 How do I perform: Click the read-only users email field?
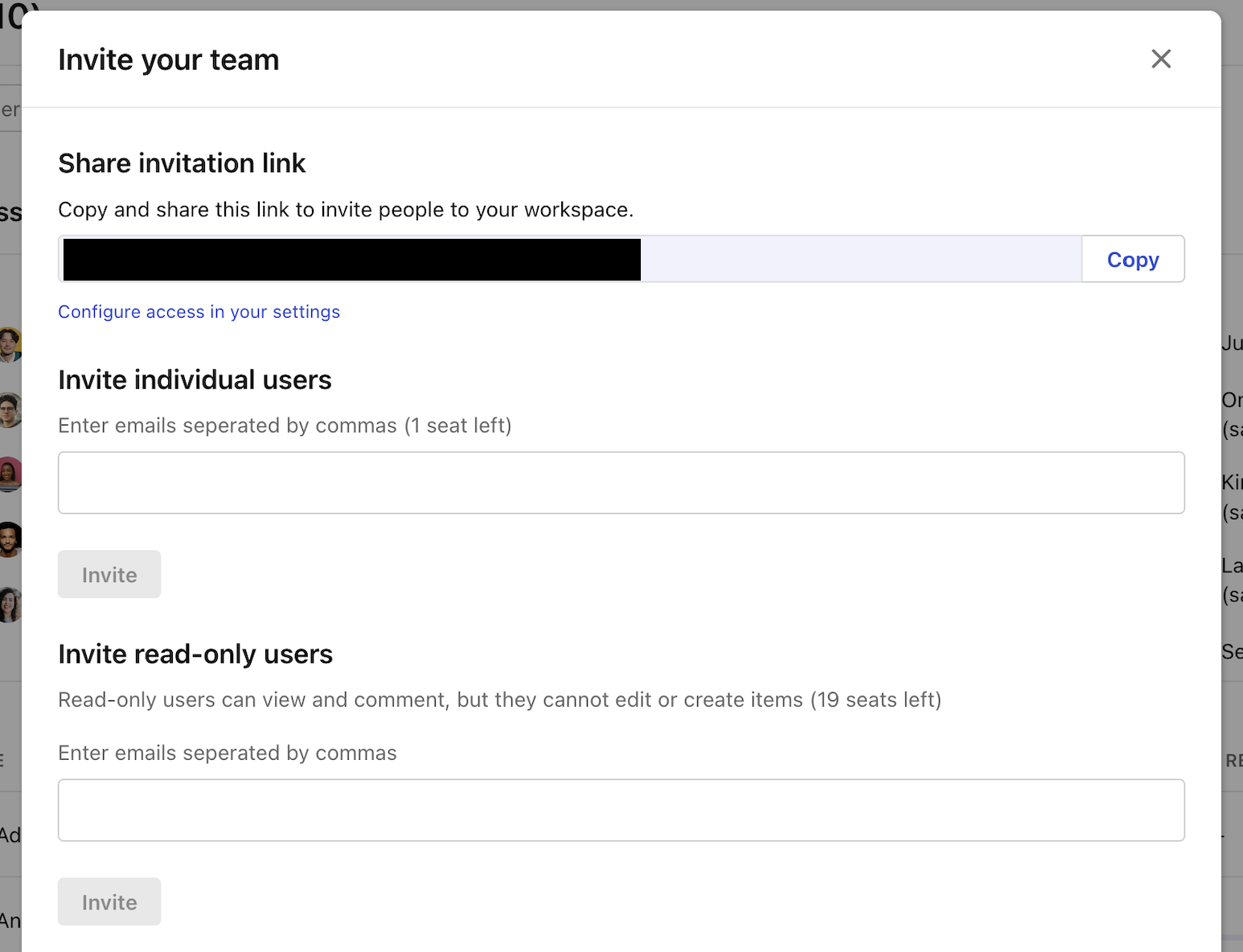[621, 810]
